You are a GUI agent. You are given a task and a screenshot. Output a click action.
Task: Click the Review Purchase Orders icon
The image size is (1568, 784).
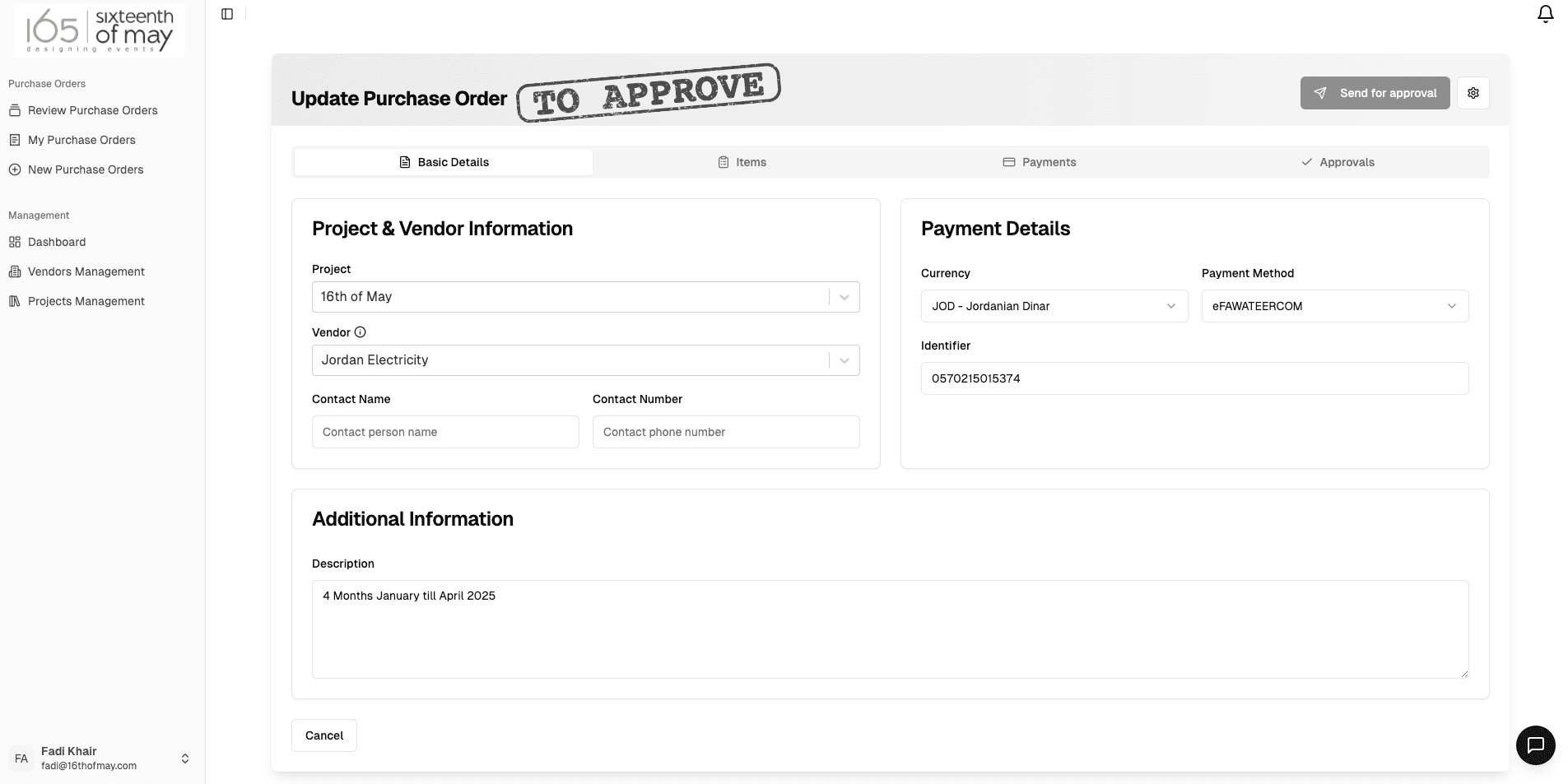pyautogui.click(x=15, y=110)
